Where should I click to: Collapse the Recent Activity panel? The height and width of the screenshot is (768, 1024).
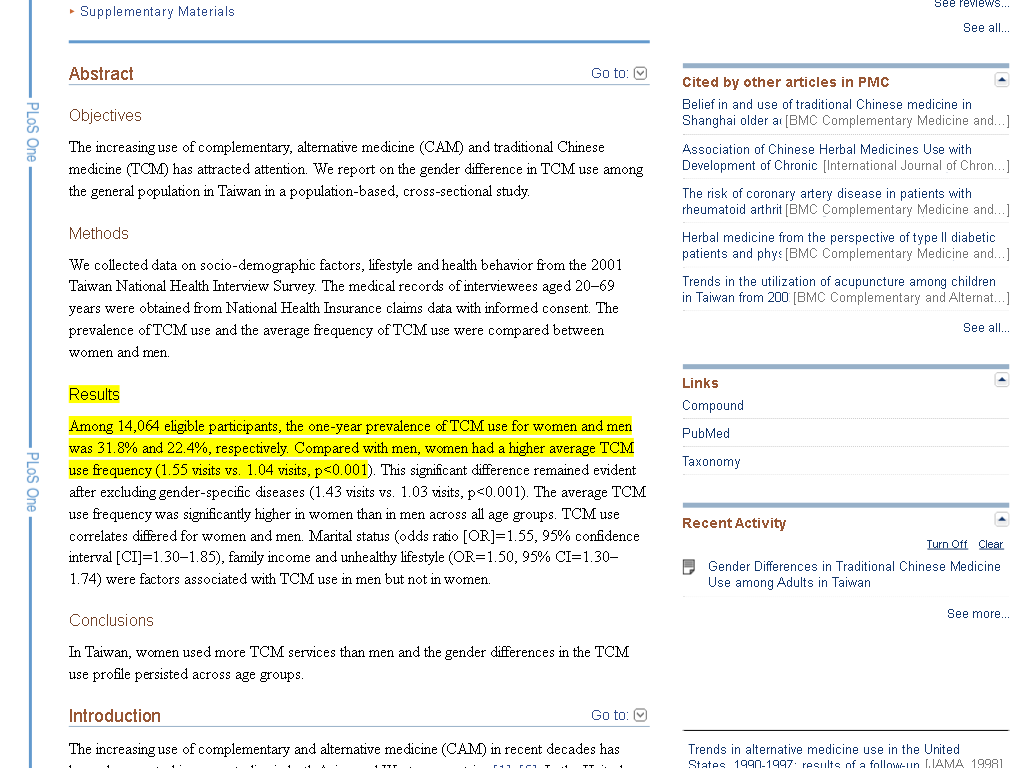(1001, 519)
